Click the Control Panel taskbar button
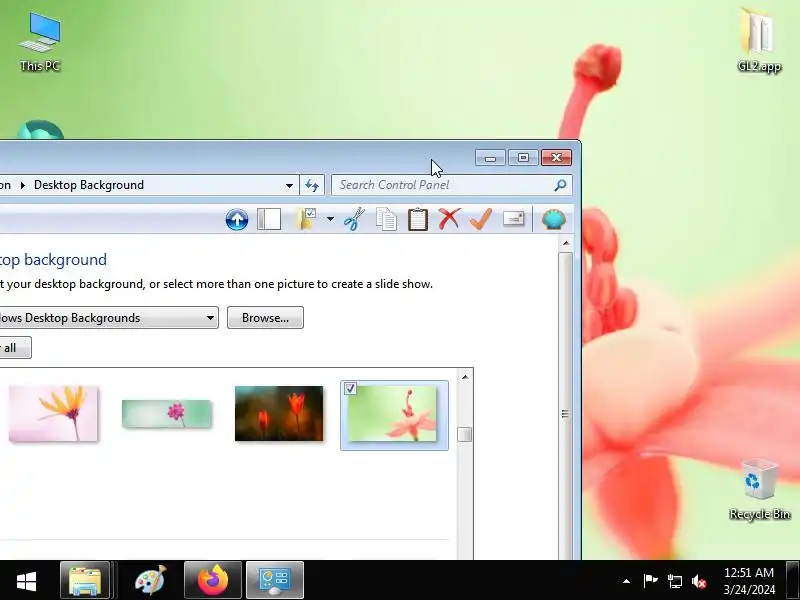This screenshot has width=800, height=600. point(275,580)
